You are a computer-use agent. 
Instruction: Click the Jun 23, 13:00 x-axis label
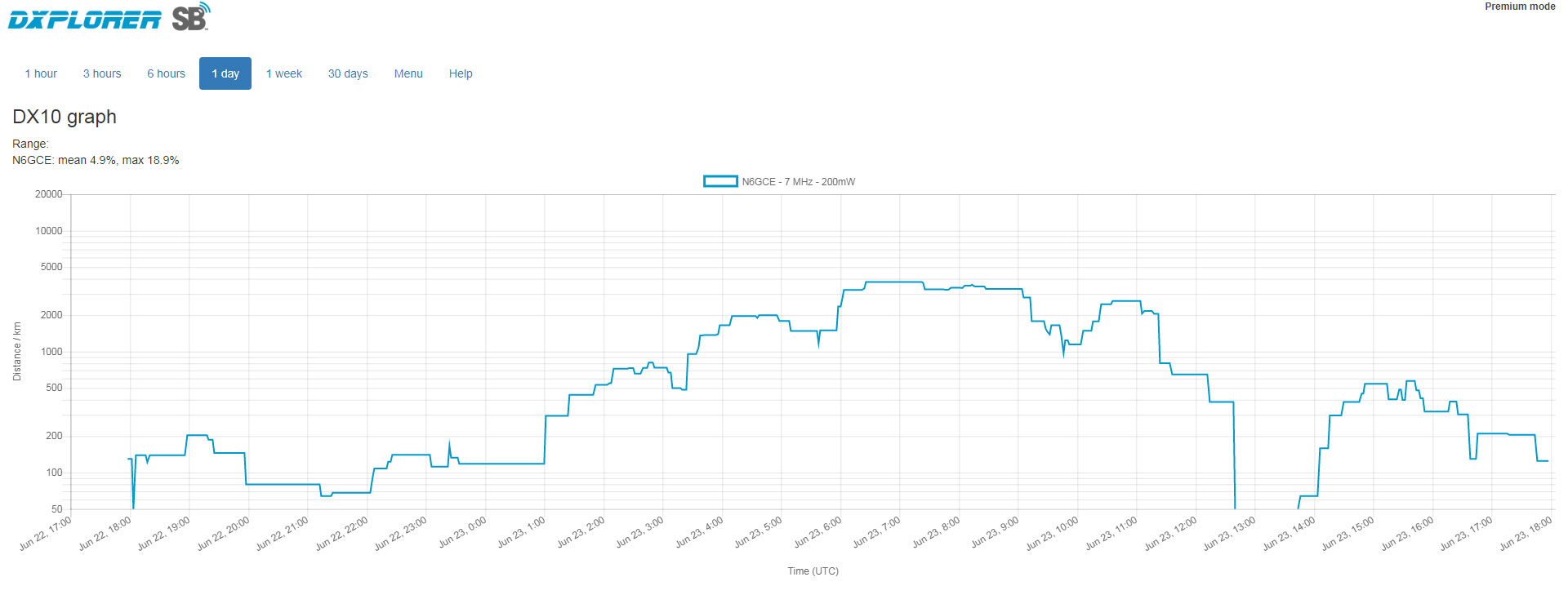point(1230,534)
